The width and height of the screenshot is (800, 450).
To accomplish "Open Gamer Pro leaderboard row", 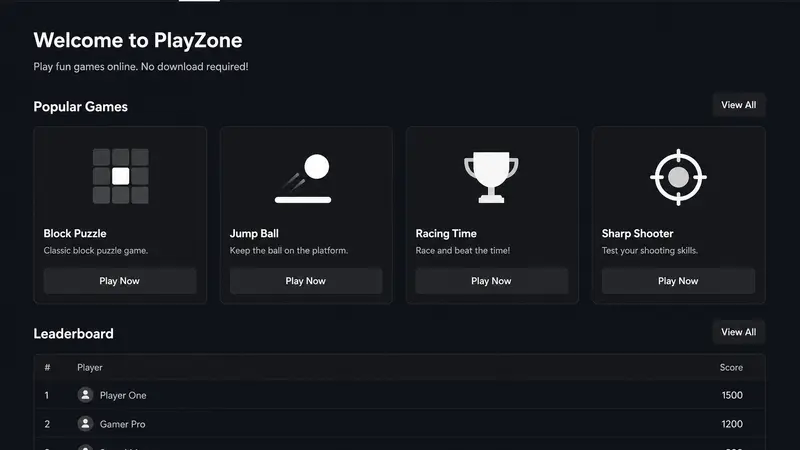I will 399,423.
